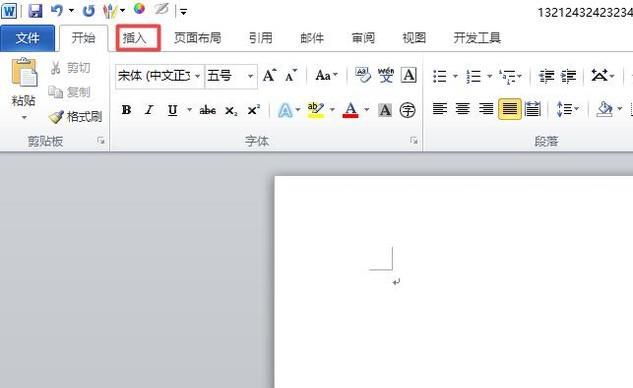Open the 剪贴板 clipboard pane launcher
This screenshot has height=388, width=633.
[x=101, y=141]
